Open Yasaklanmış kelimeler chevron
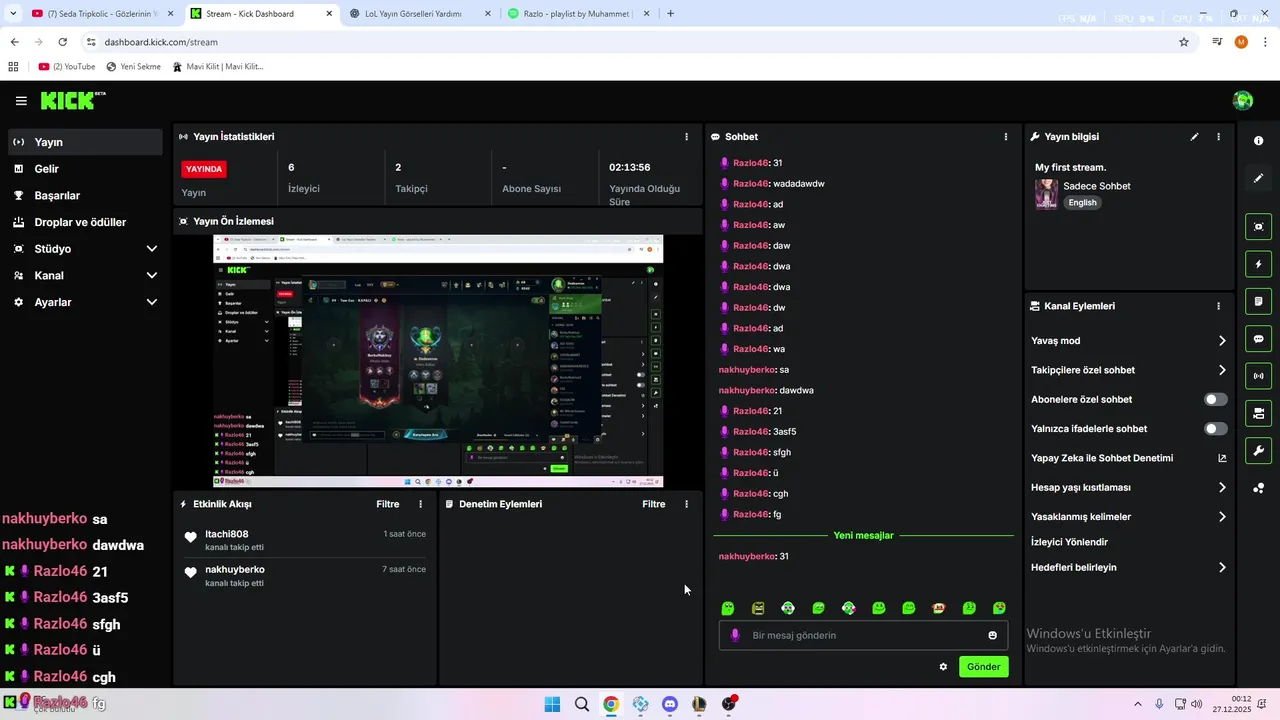Screen dimensions: 1280x720 (1222, 517)
